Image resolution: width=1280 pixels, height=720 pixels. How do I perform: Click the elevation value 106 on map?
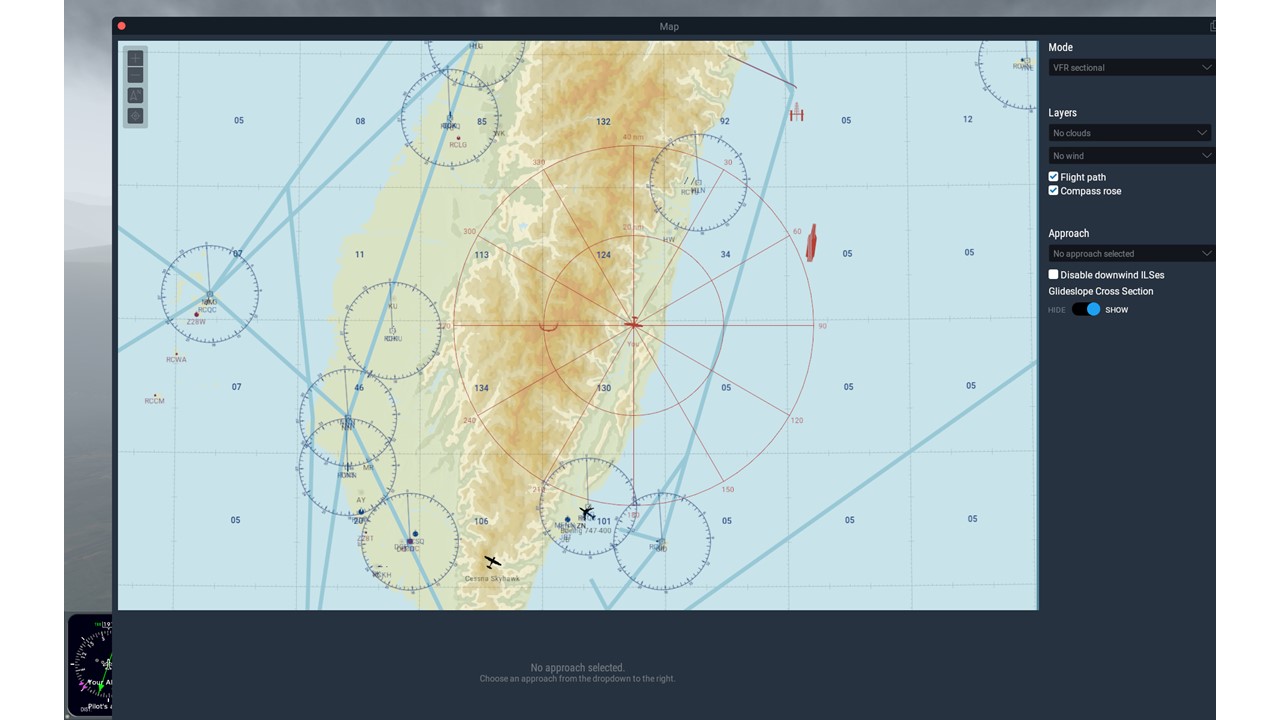[481, 521]
